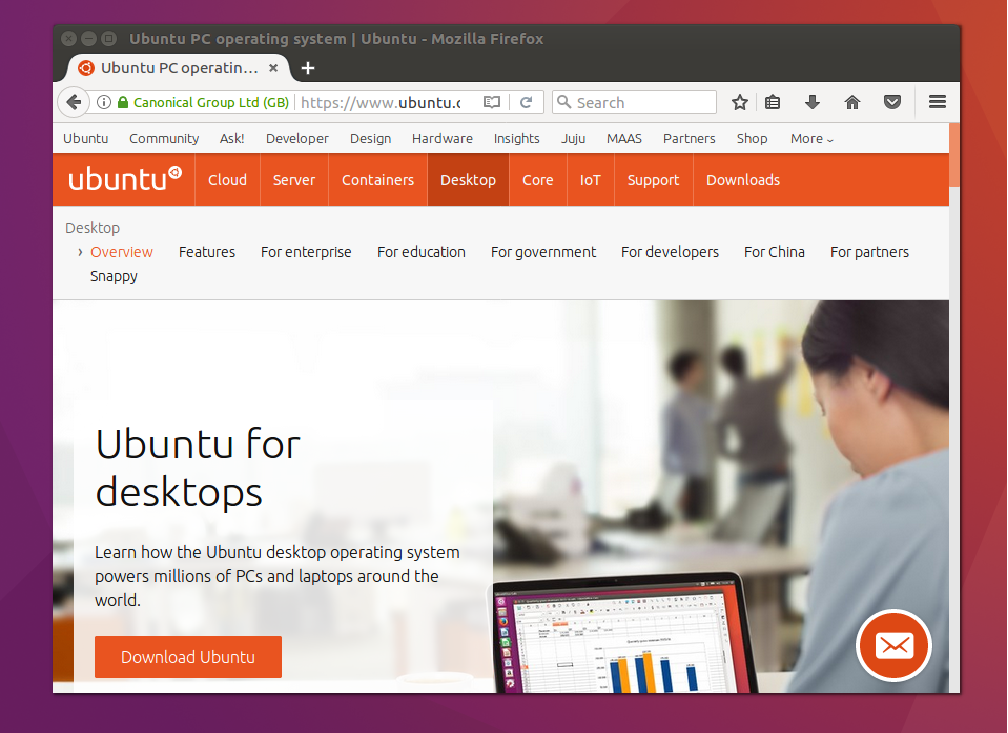Click the magnifier icon in the search box

click(x=564, y=102)
